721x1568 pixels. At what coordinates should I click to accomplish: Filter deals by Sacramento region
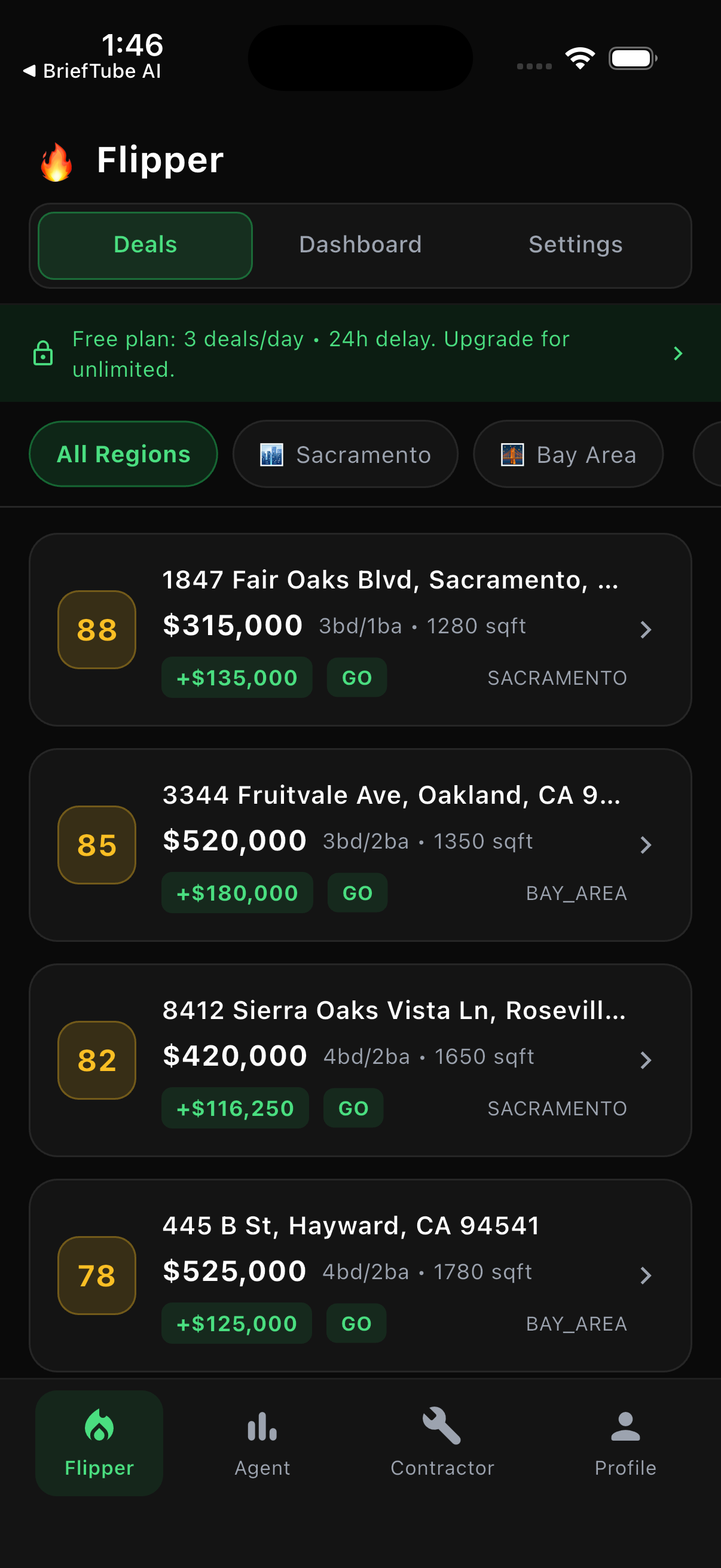coord(345,454)
